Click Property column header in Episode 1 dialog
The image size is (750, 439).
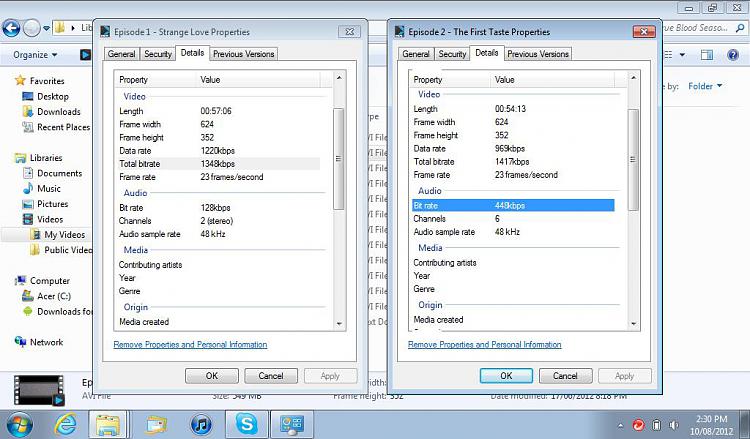click(x=156, y=80)
